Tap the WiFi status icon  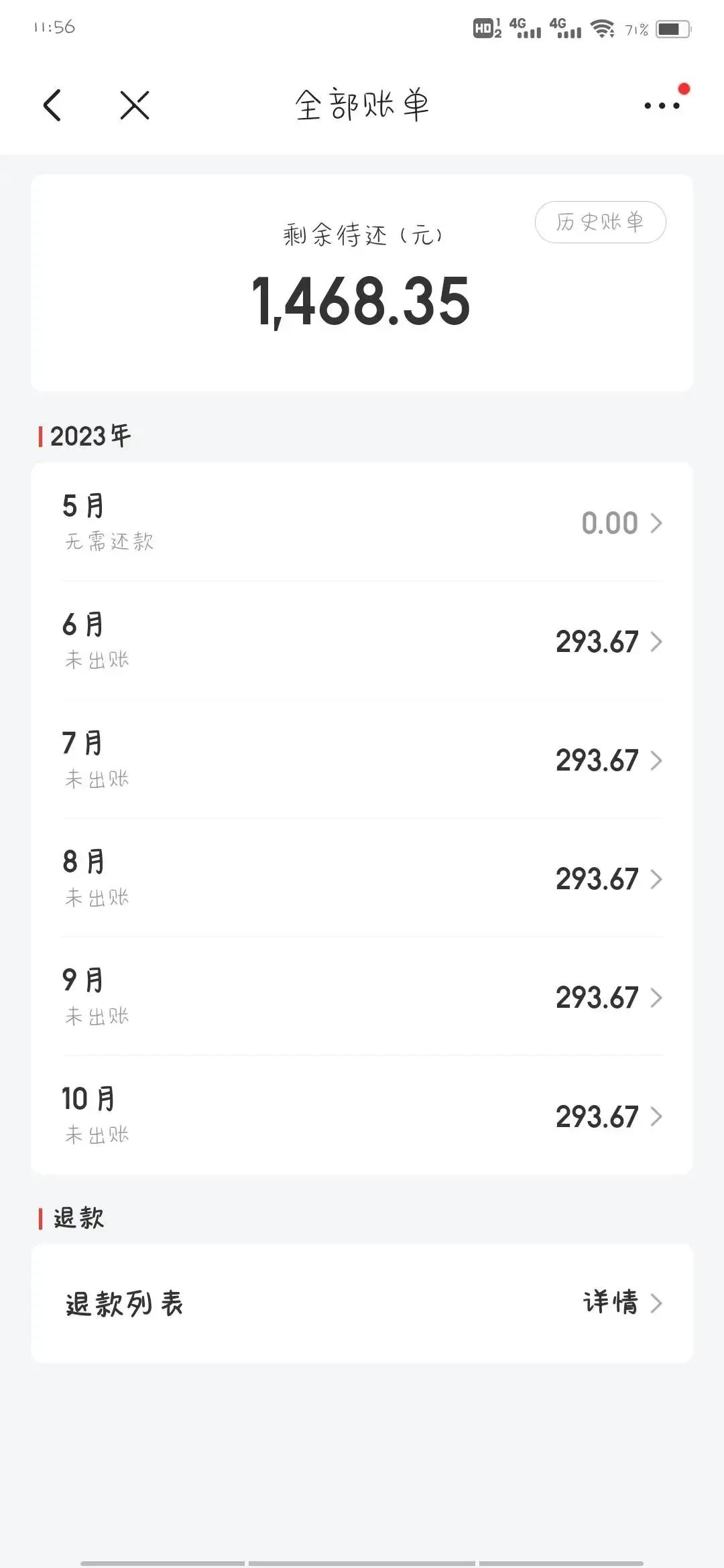602,29
